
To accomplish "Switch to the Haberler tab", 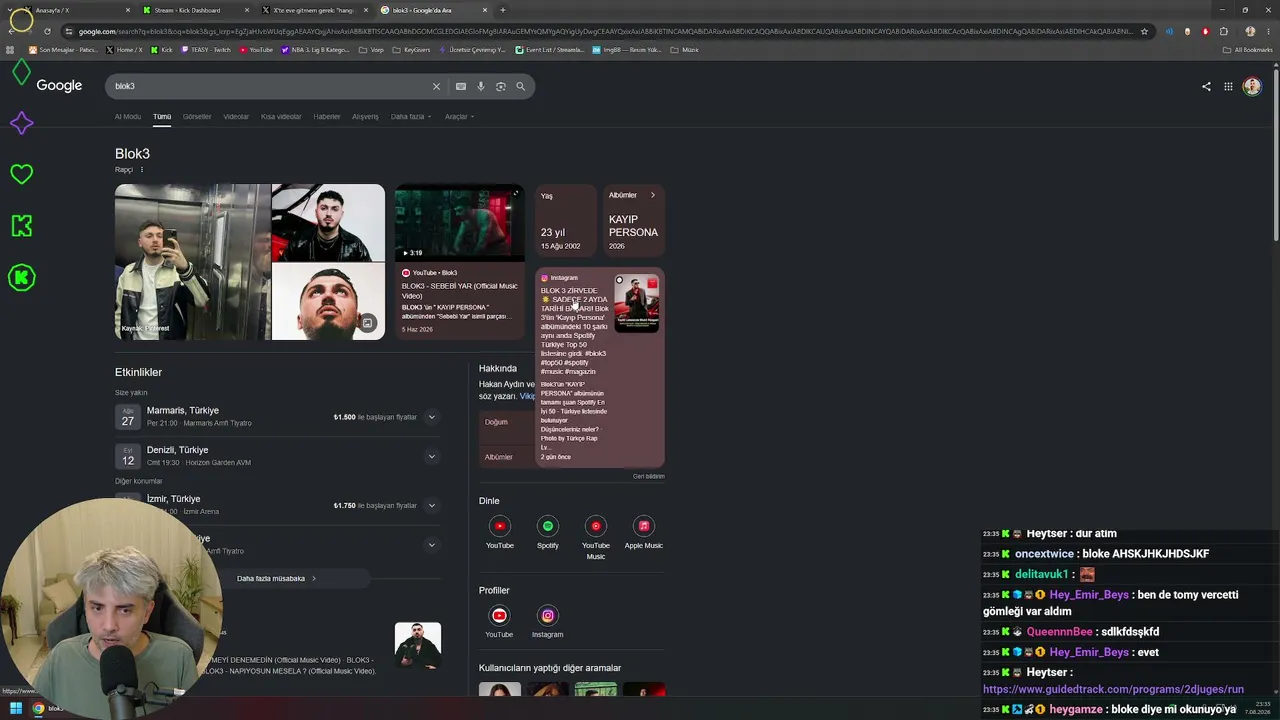I will (327, 117).
